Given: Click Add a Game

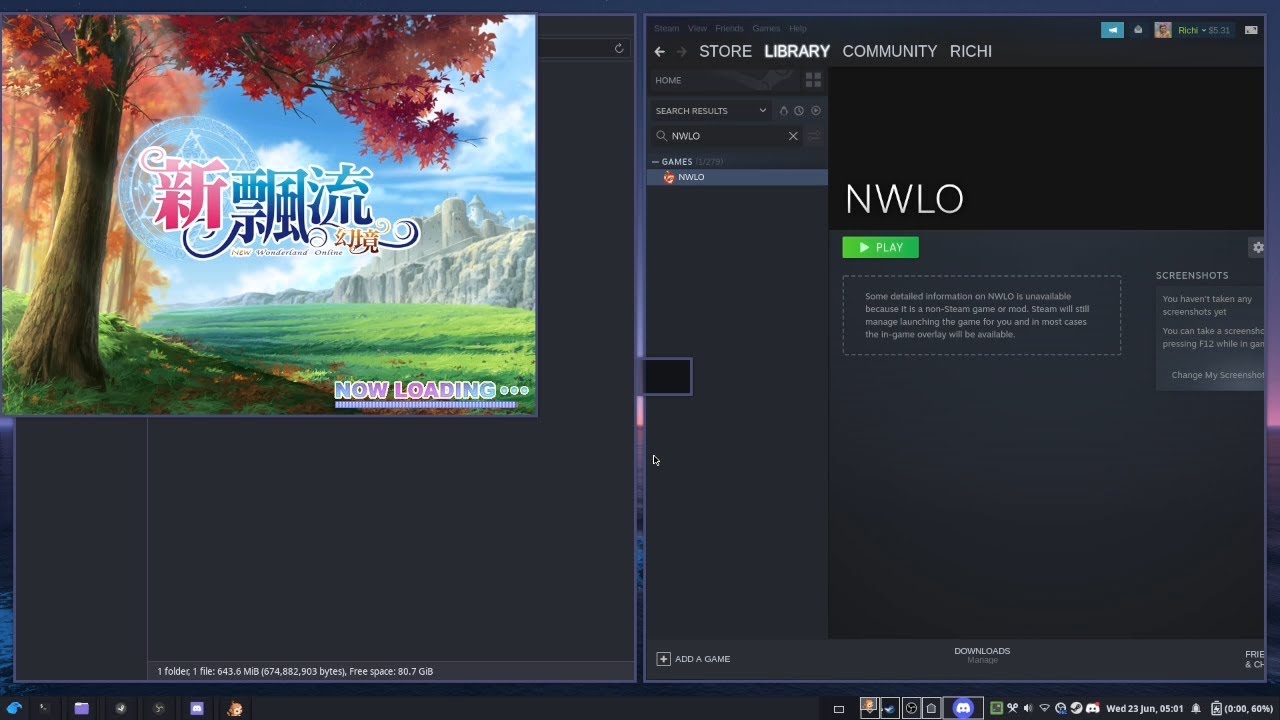Looking at the screenshot, I should (693, 659).
